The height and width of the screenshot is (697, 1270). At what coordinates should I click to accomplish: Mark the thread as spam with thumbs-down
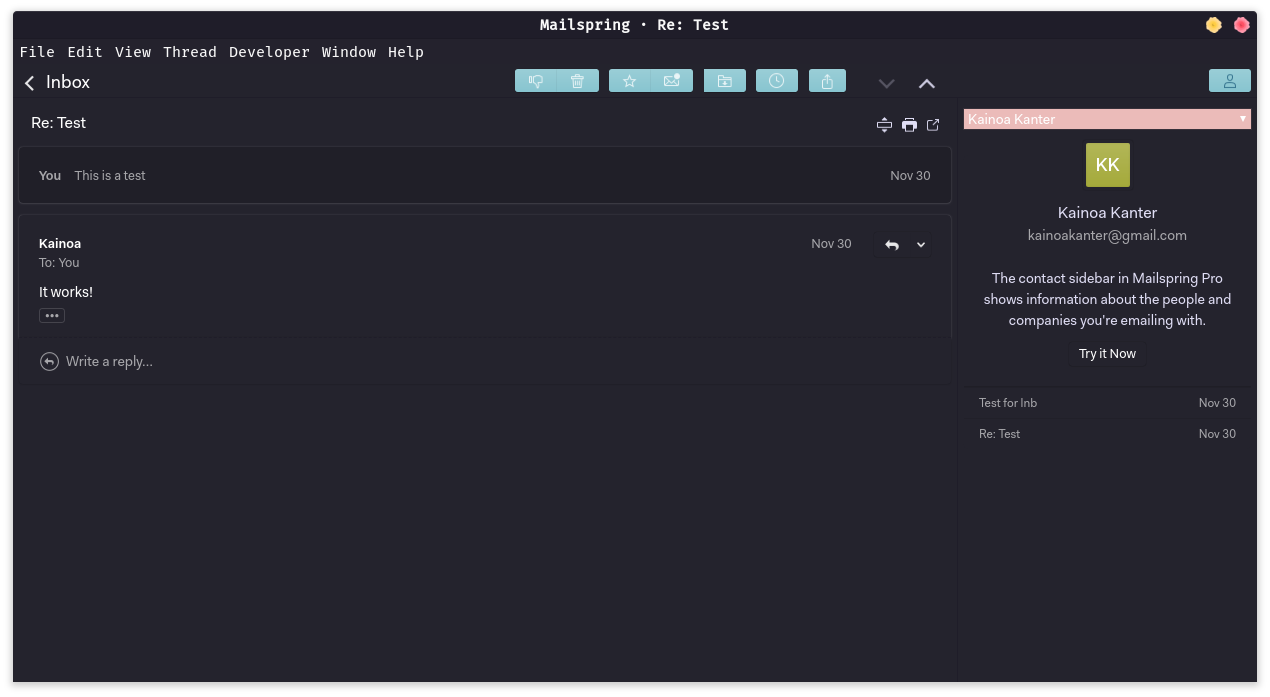coord(536,81)
